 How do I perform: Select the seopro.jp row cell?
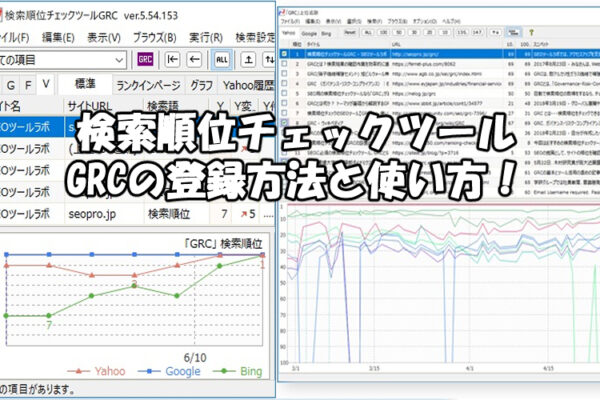104,214
